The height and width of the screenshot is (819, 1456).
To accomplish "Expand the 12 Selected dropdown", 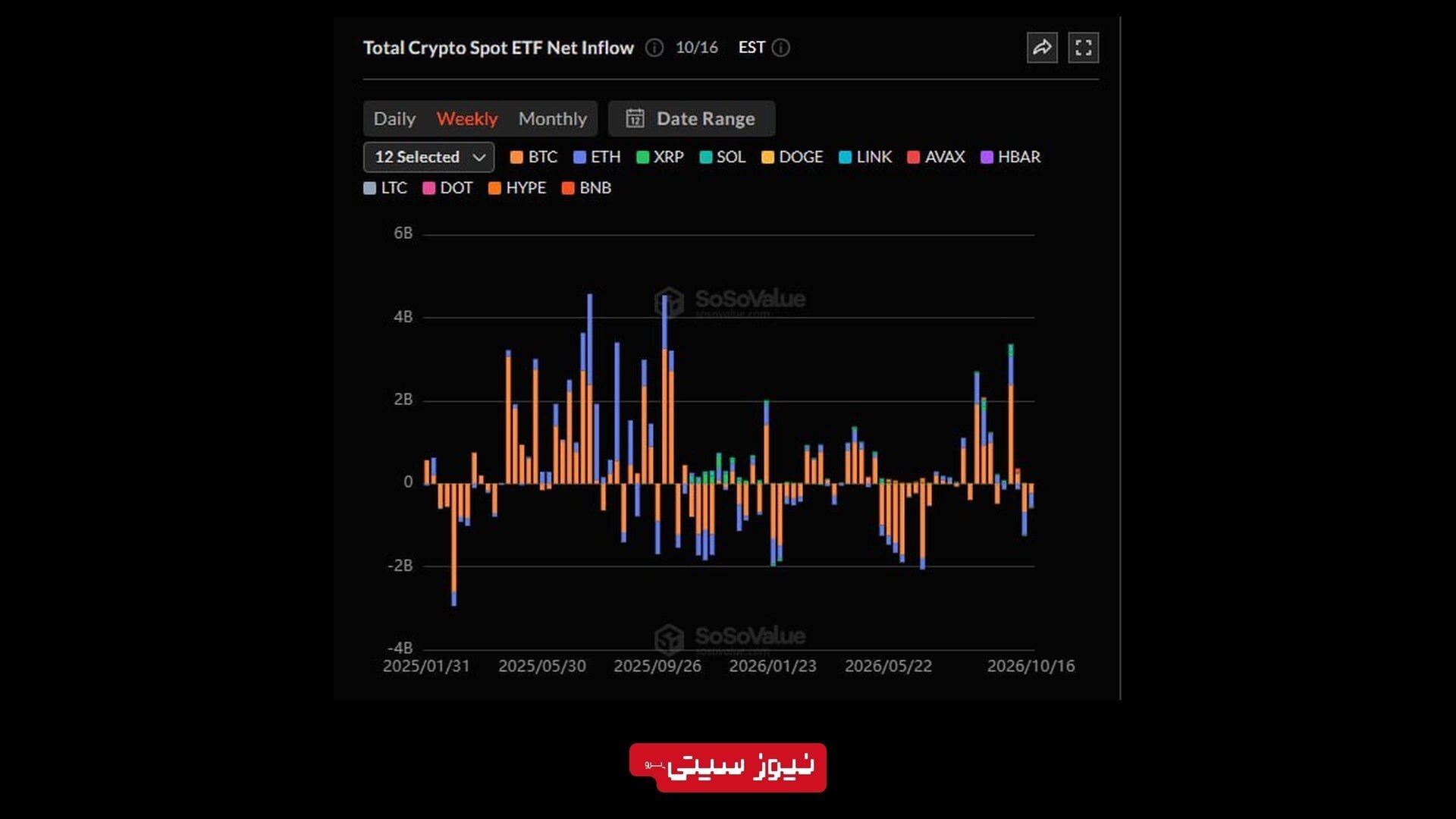I will click(429, 157).
